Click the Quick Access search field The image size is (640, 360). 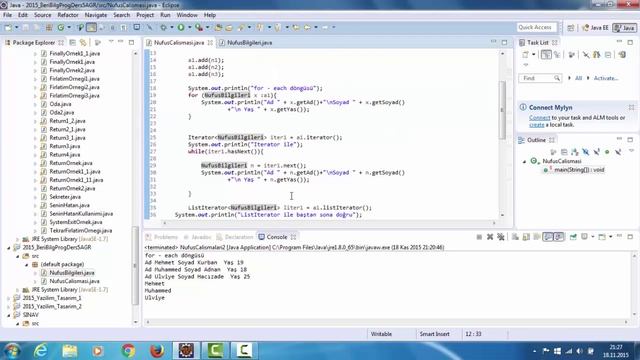tap(536, 27)
